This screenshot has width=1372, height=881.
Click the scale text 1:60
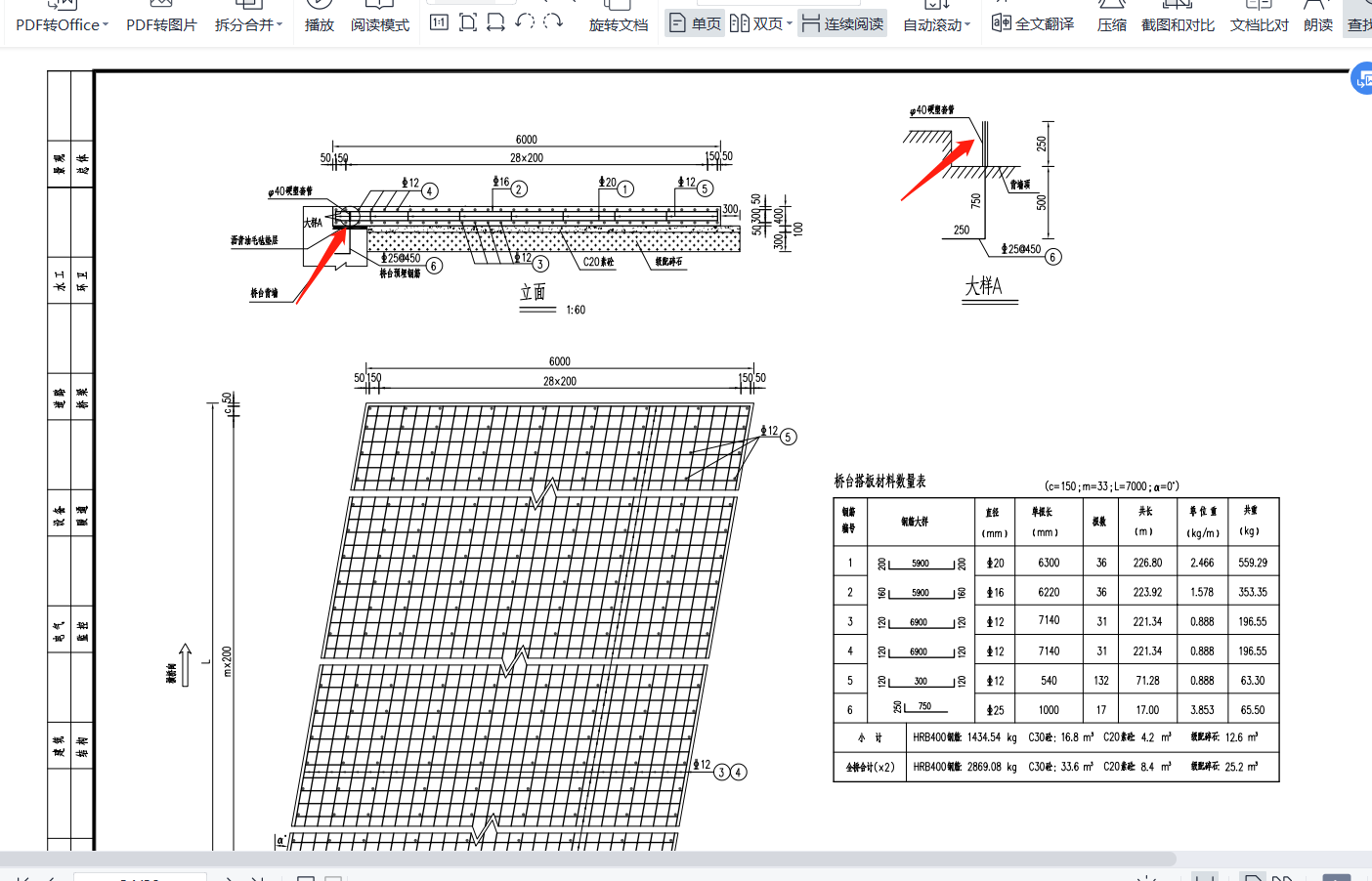pyautogui.click(x=576, y=310)
